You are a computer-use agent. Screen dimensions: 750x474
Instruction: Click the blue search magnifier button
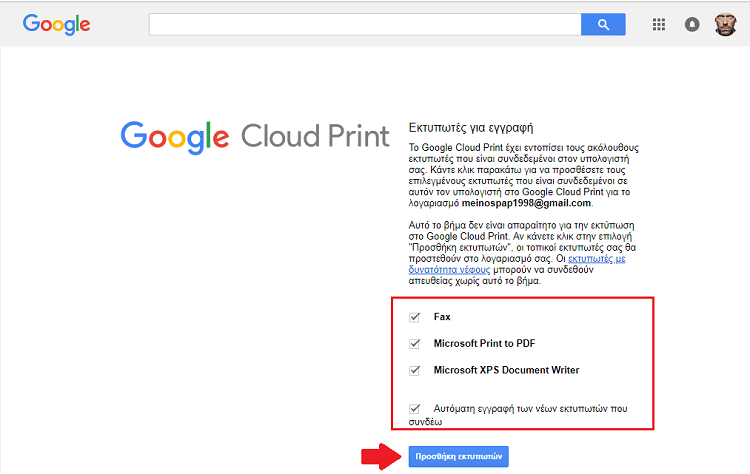(603, 24)
